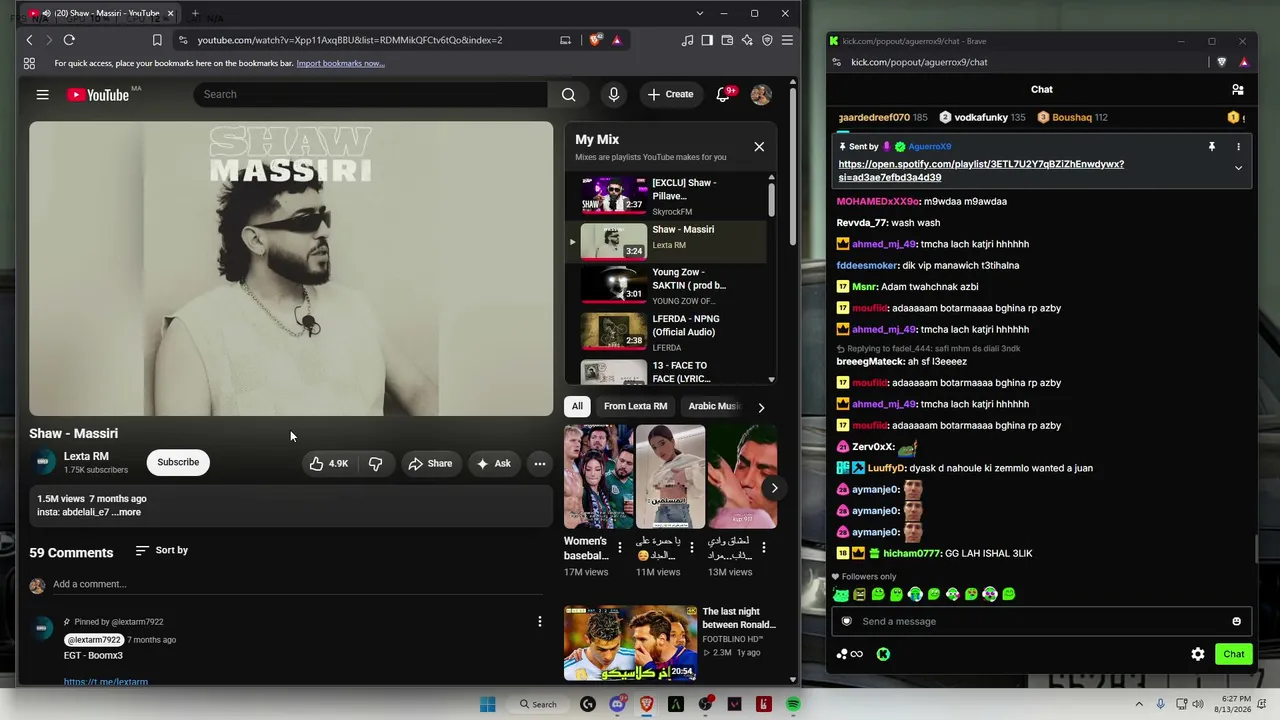This screenshot has height=720, width=1280.
Task: Send message with green Chat button
Action: [x=1234, y=654]
